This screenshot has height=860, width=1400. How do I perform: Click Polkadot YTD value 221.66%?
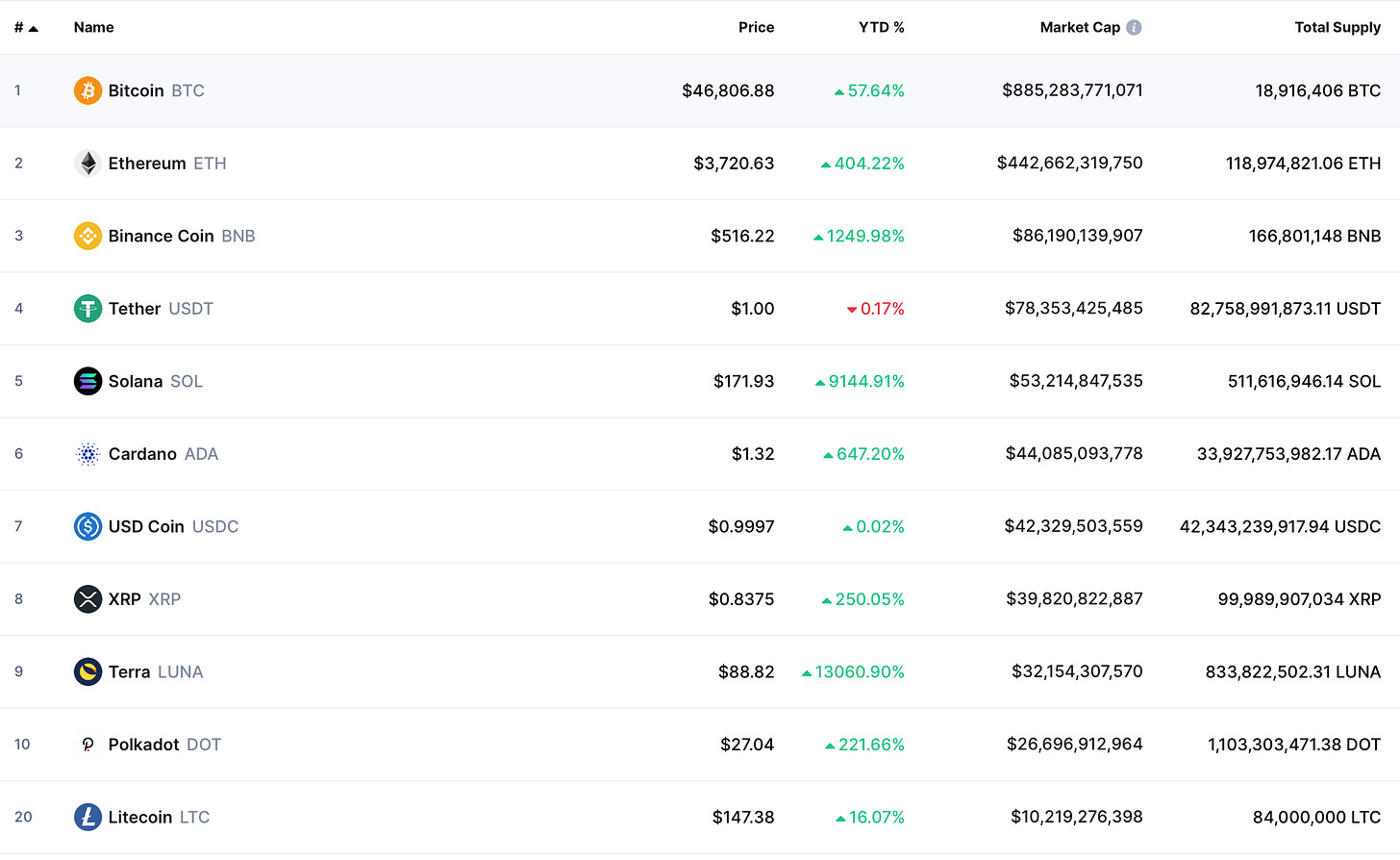(x=865, y=745)
